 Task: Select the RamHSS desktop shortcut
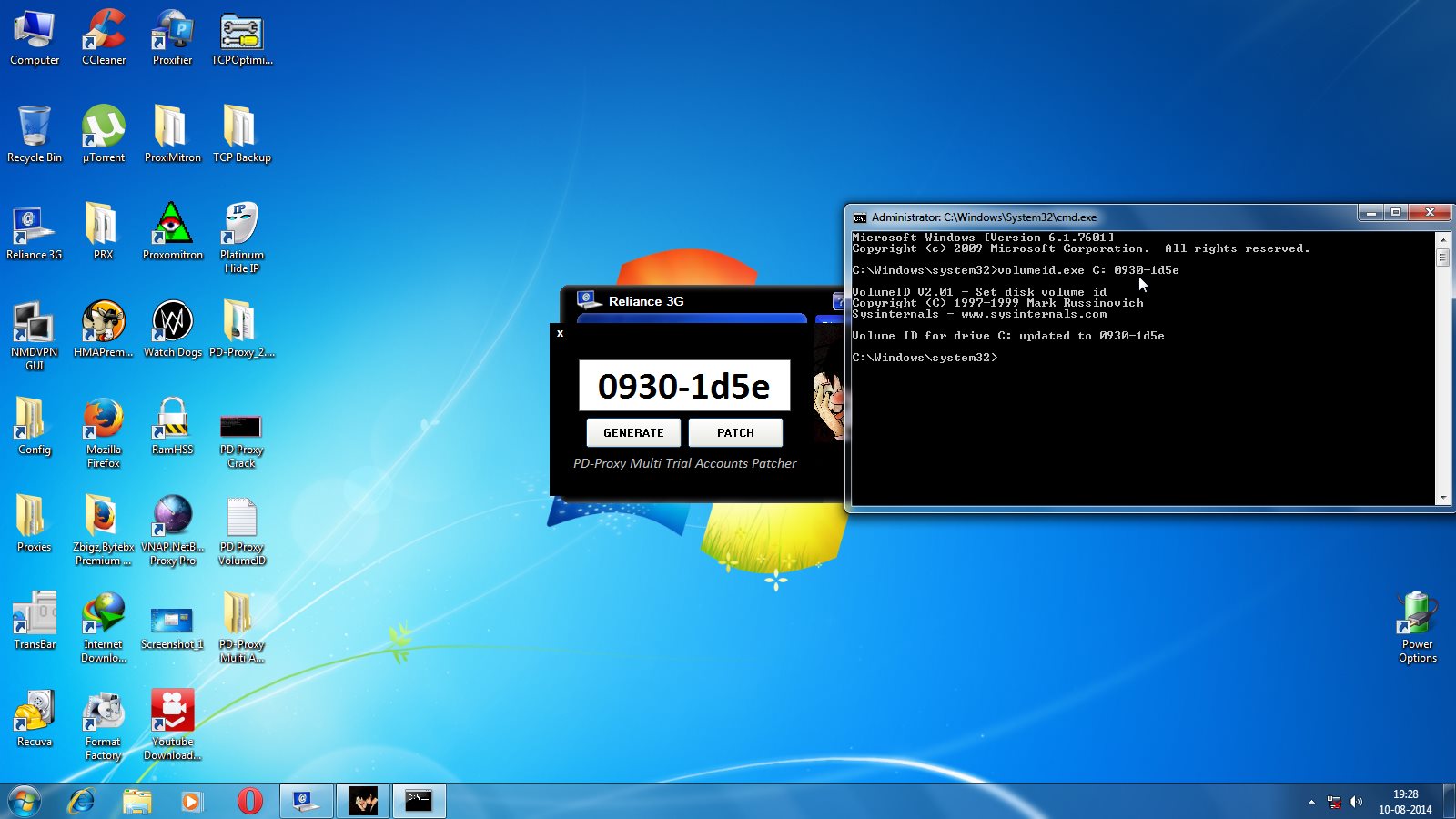pos(173,427)
